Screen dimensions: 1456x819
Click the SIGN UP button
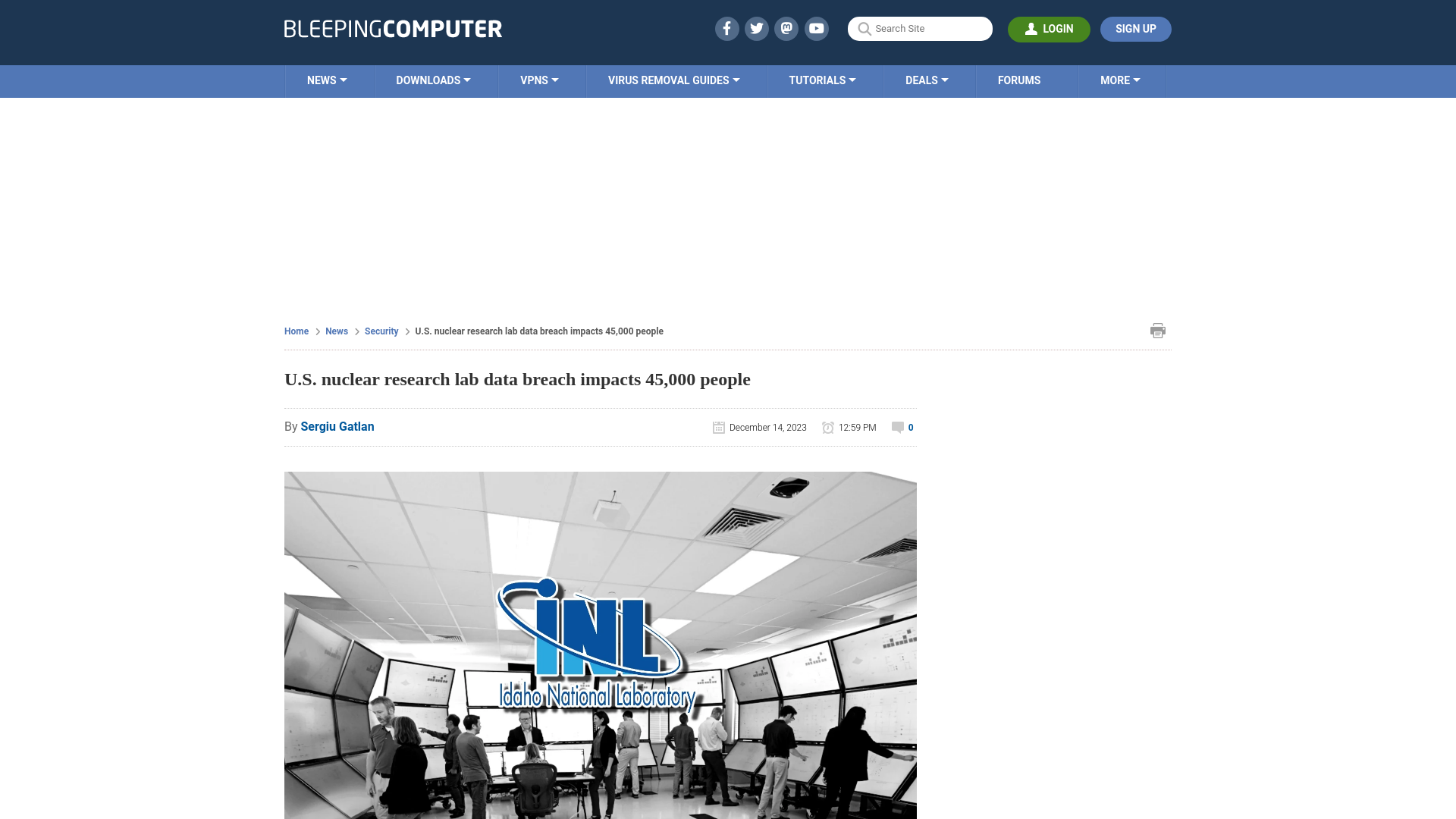[1135, 29]
